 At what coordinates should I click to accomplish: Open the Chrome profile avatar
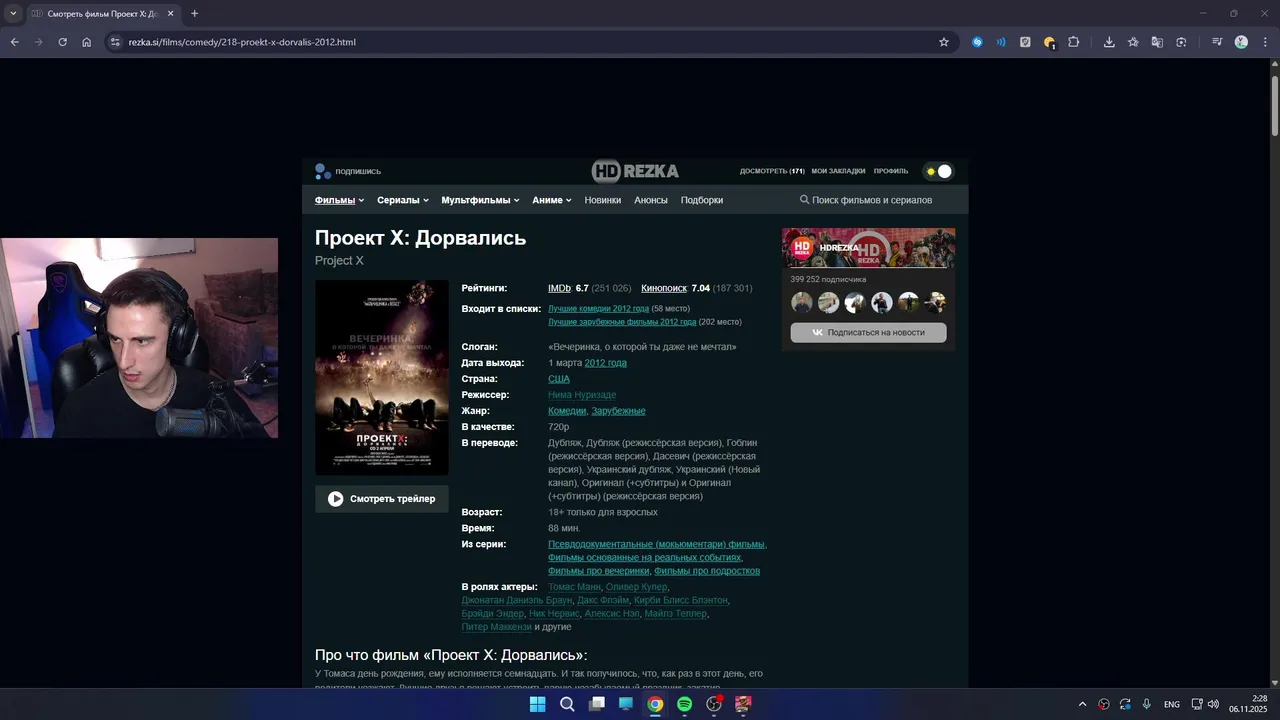1241,42
